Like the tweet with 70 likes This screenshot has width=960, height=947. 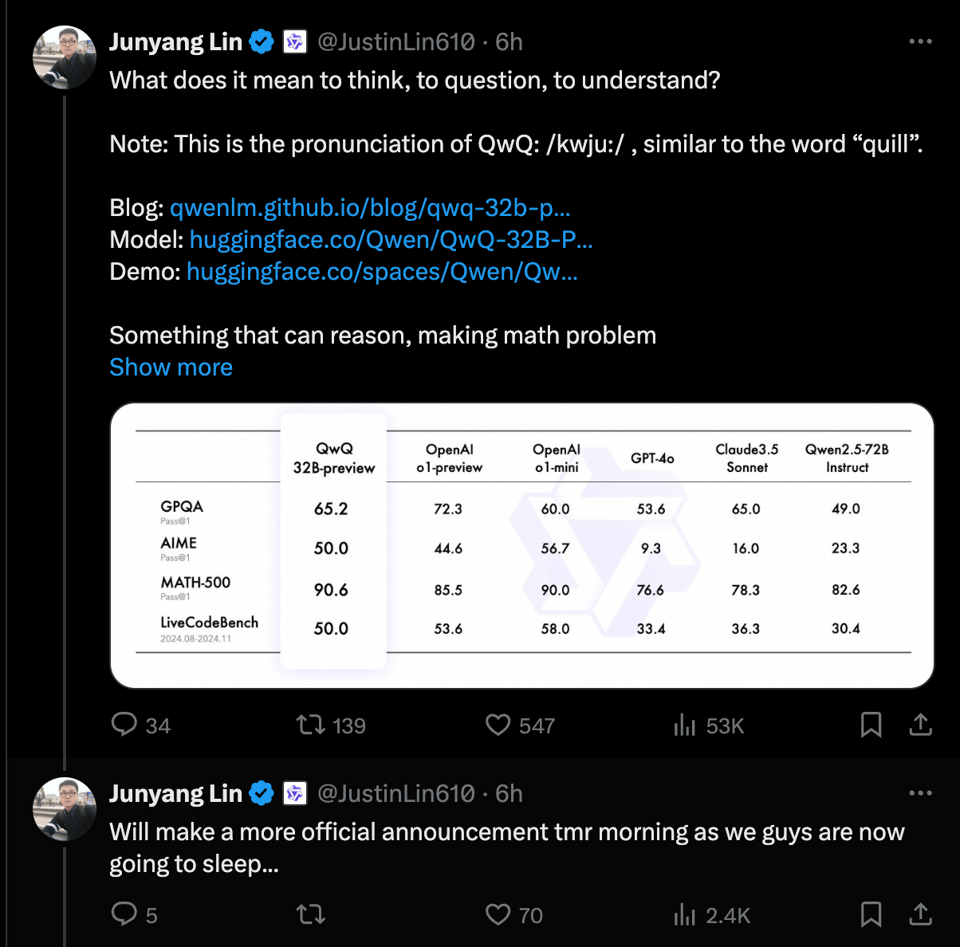point(498,914)
